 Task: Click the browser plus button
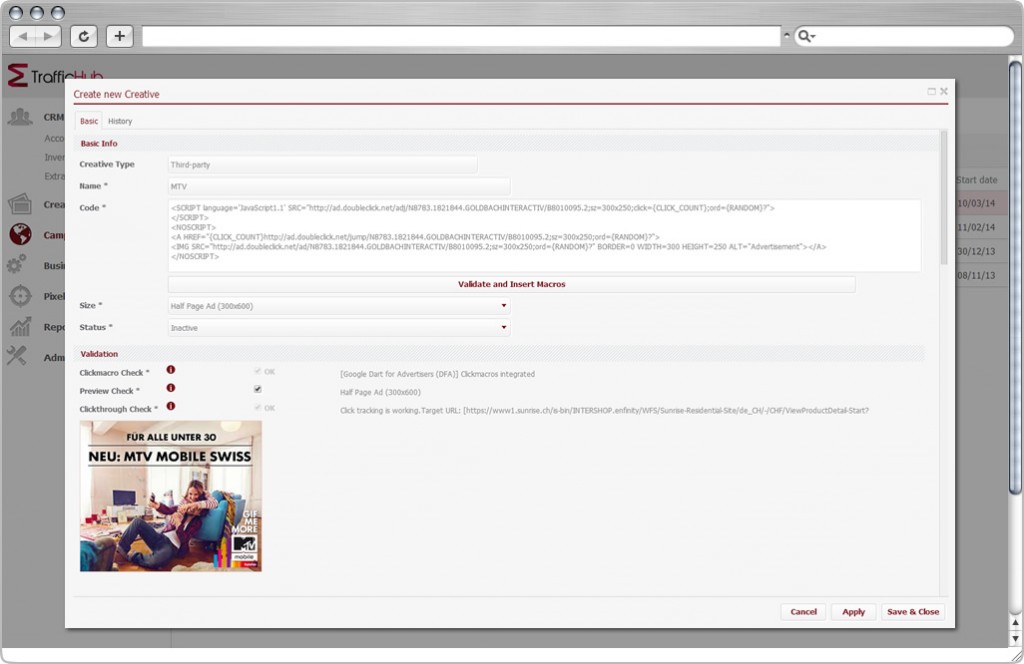tap(120, 36)
